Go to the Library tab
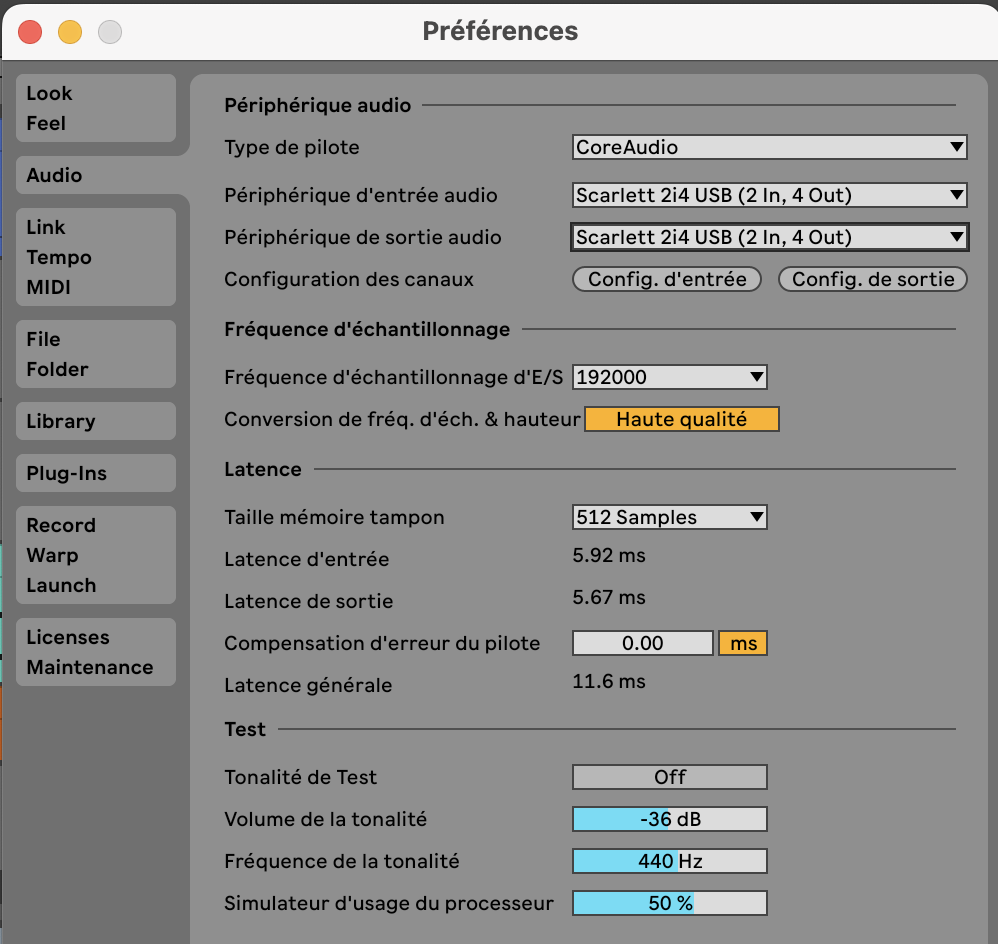Viewport: 998px width, 944px height. click(x=96, y=421)
